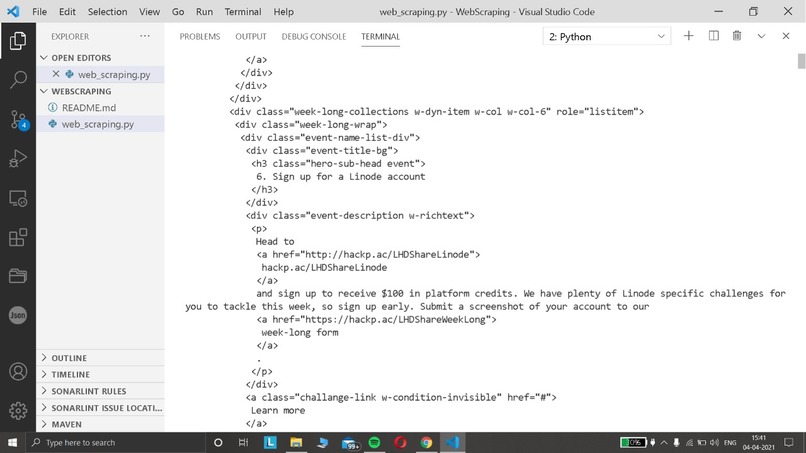This screenshot has height=453, width=806.
Task: Click '6. Sign up for a Linode account' text
Action: click(341, 176)
